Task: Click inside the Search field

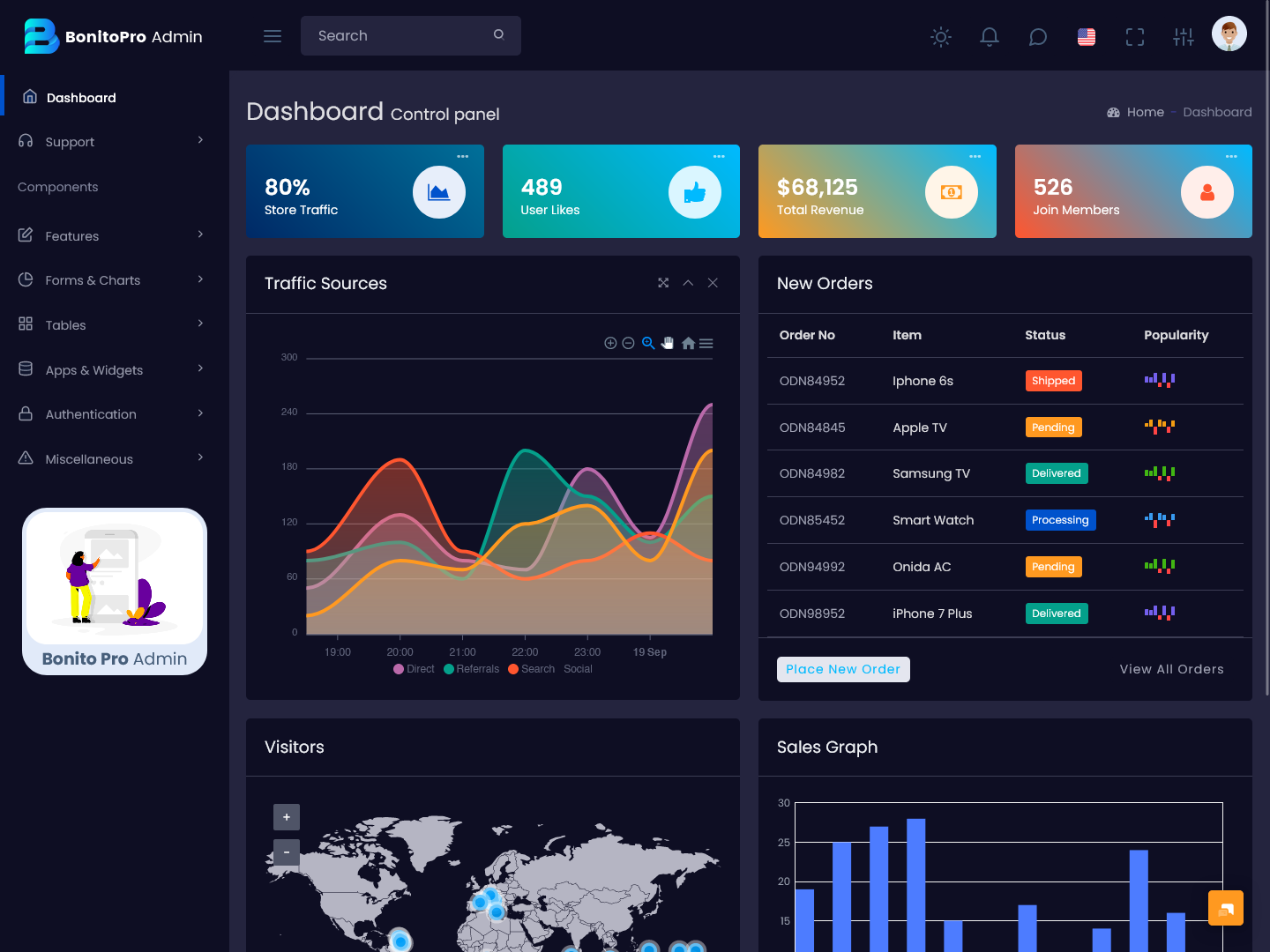Action: click(x=397, y=35)
